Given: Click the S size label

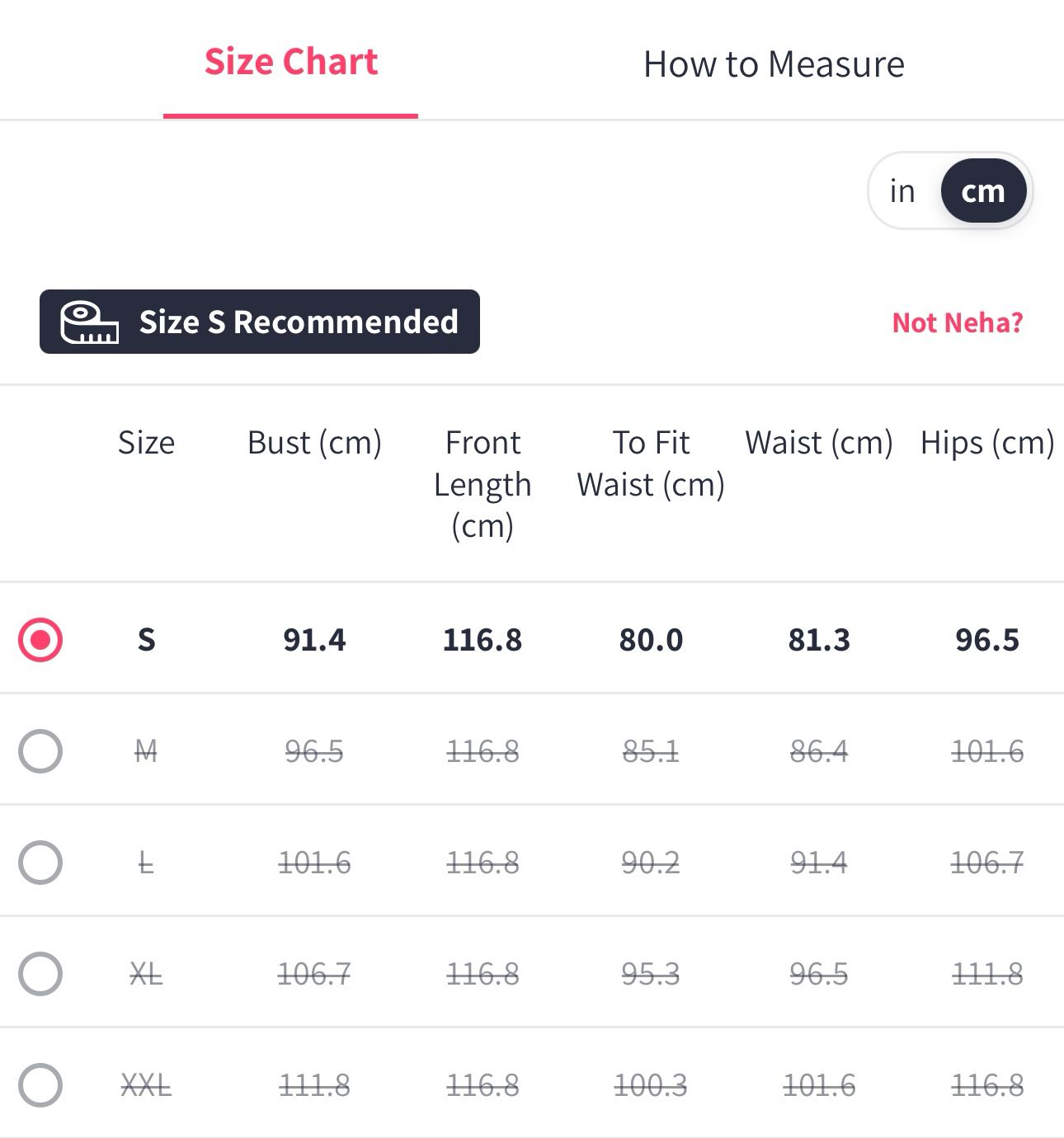Looking at the screenshot, I should (x=146, y=640).
